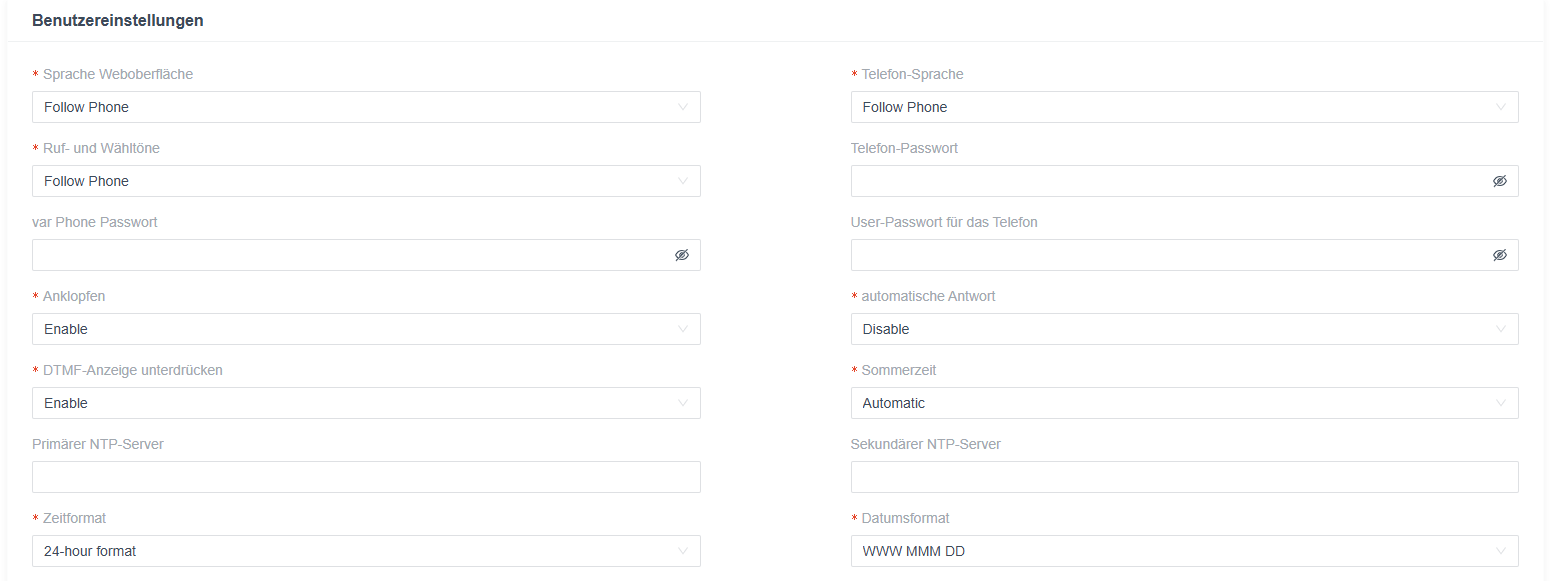Focus User-Passwort für das Telefon field
The image size is (1568, 581).
pos(1184,255)
